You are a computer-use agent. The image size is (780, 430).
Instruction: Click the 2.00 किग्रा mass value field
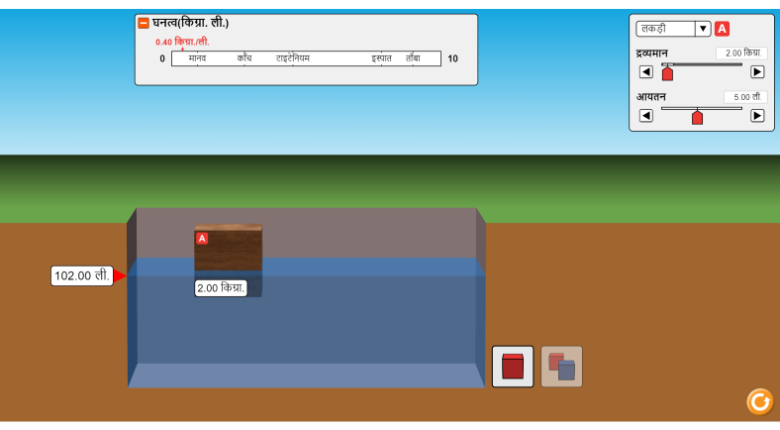[x=740, y=53]
